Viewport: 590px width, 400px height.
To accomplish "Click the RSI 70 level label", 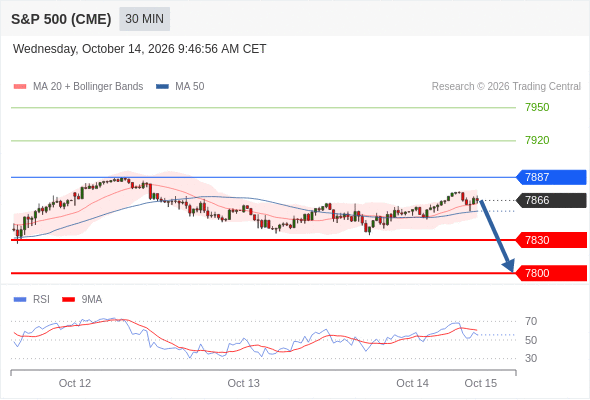I will pyautogui.click(x=531, y=321).
